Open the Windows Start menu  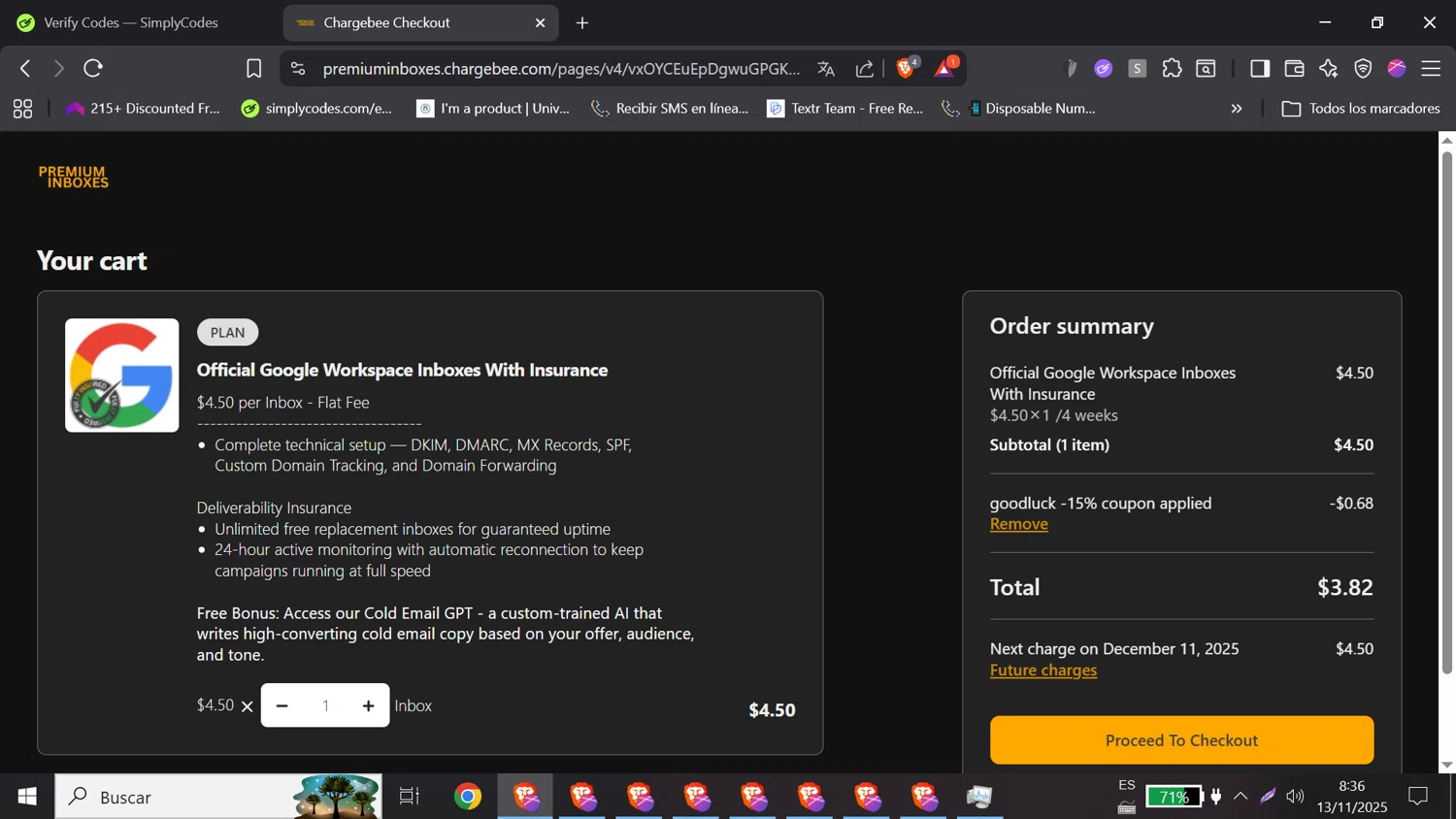tap(27, 797)
